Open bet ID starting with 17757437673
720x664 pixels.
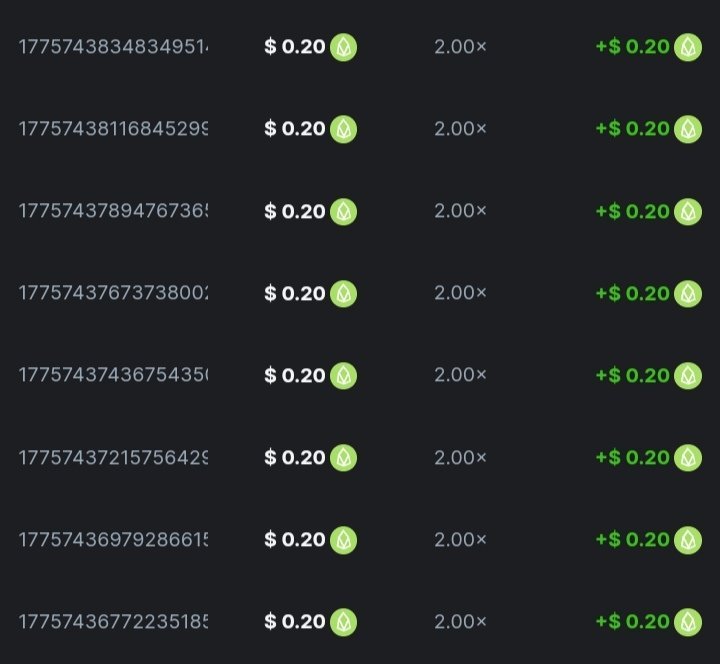coord(113,293)
